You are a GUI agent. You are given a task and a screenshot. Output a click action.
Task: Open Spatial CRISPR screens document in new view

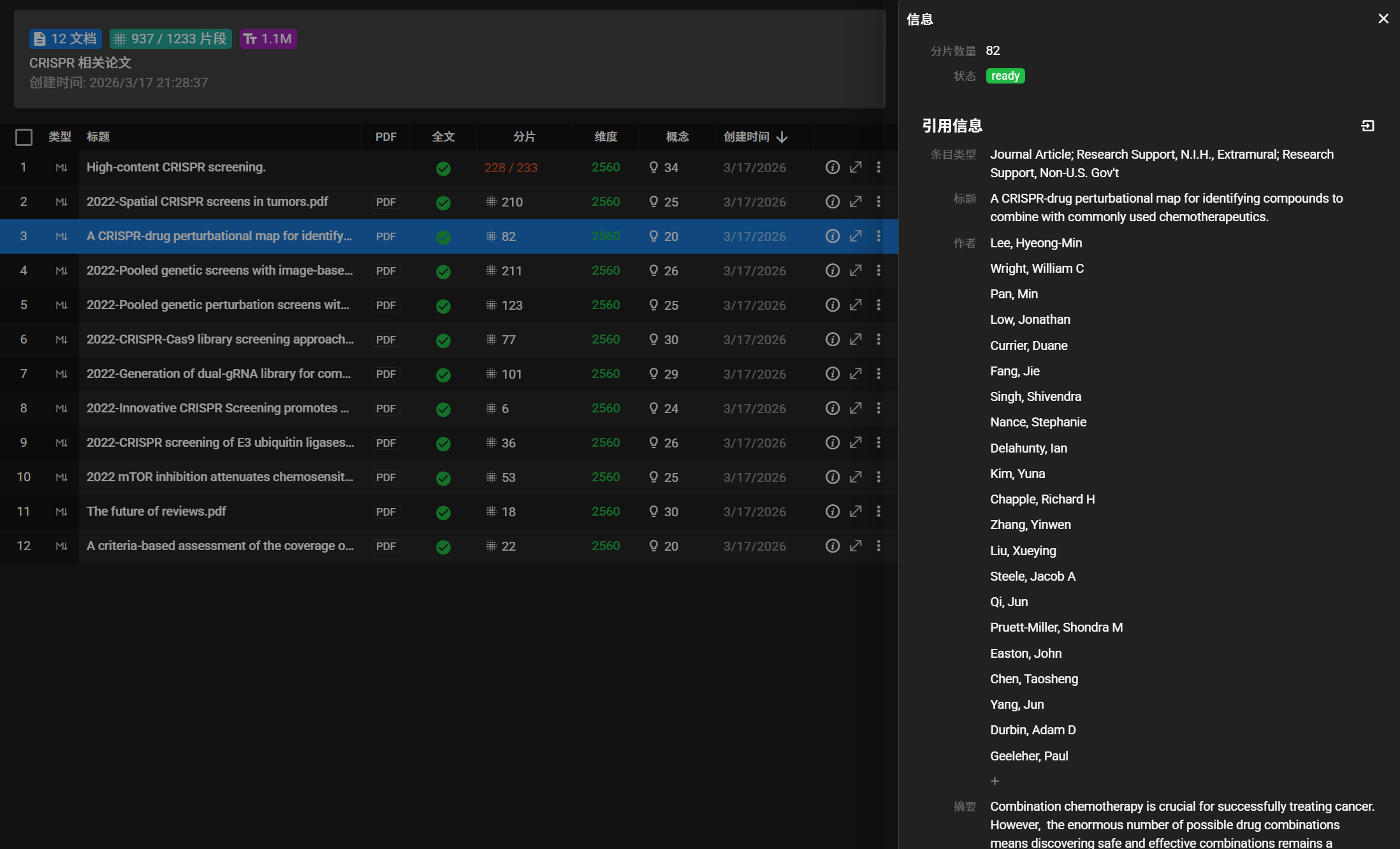[x=856, y=201]
